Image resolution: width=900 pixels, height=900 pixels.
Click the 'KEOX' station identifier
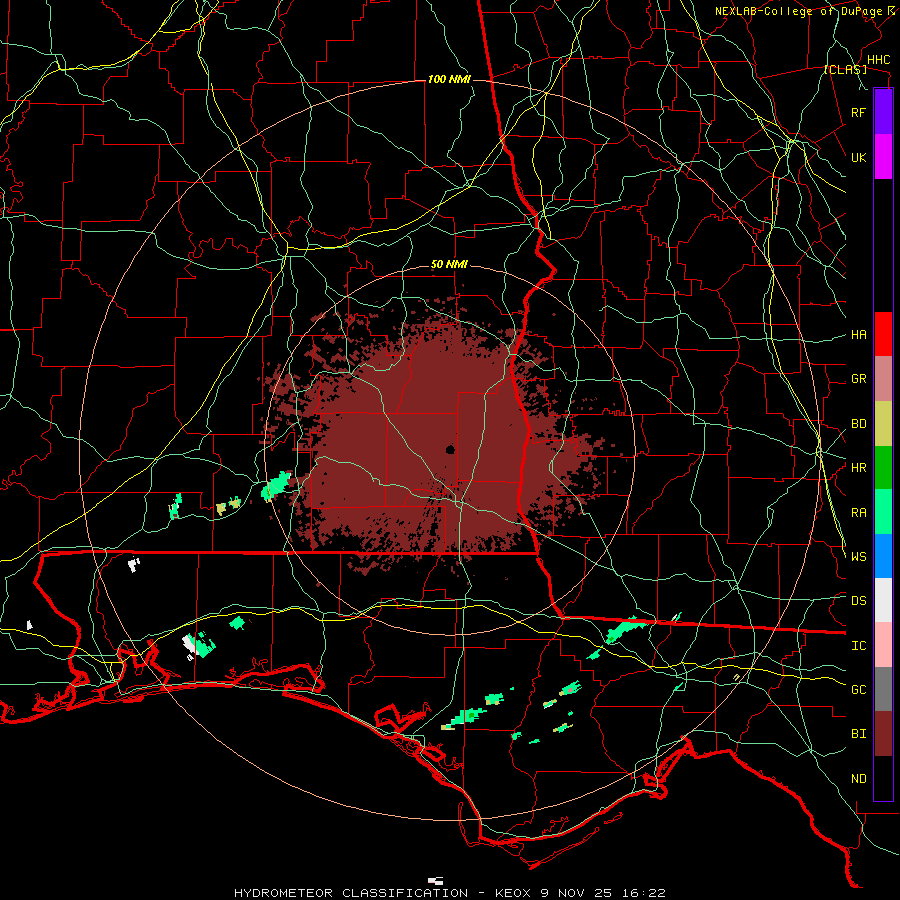pyautogui.click(x=513, y=893)
